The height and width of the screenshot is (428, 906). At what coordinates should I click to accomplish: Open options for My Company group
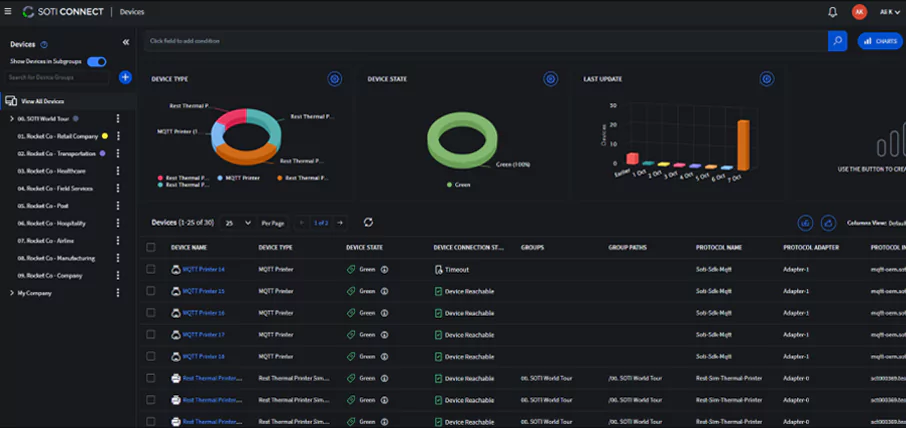(x=118, y=293)
